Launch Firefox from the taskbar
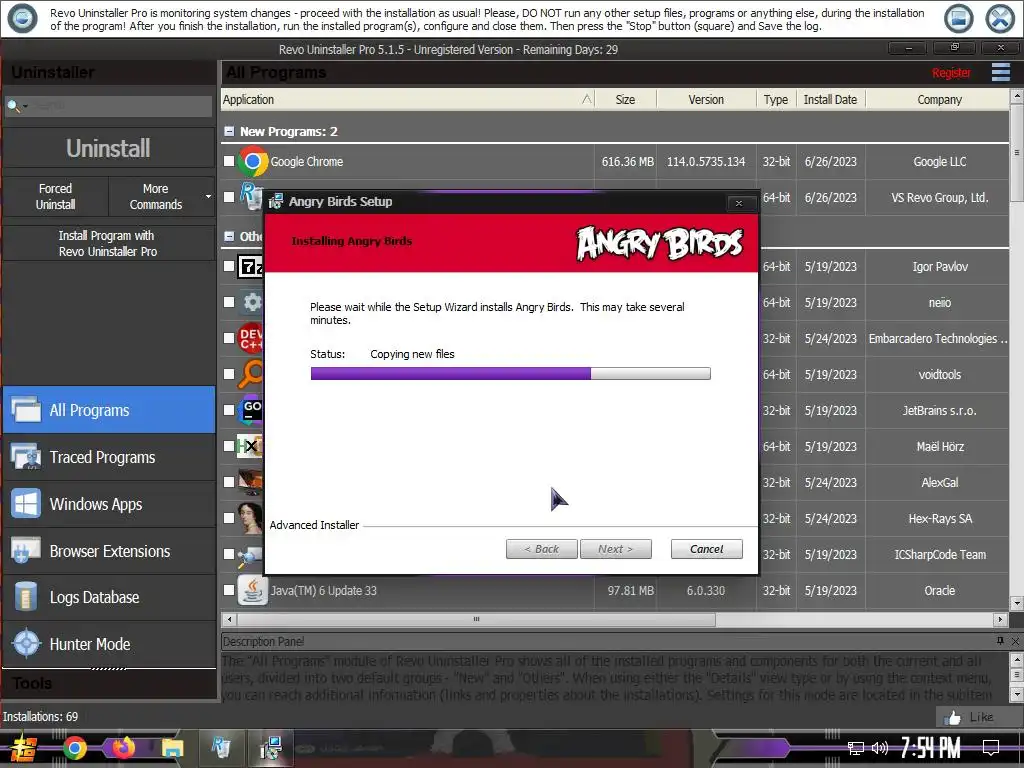This screenshot has width=1024, height=768. [x=123, y=748]
